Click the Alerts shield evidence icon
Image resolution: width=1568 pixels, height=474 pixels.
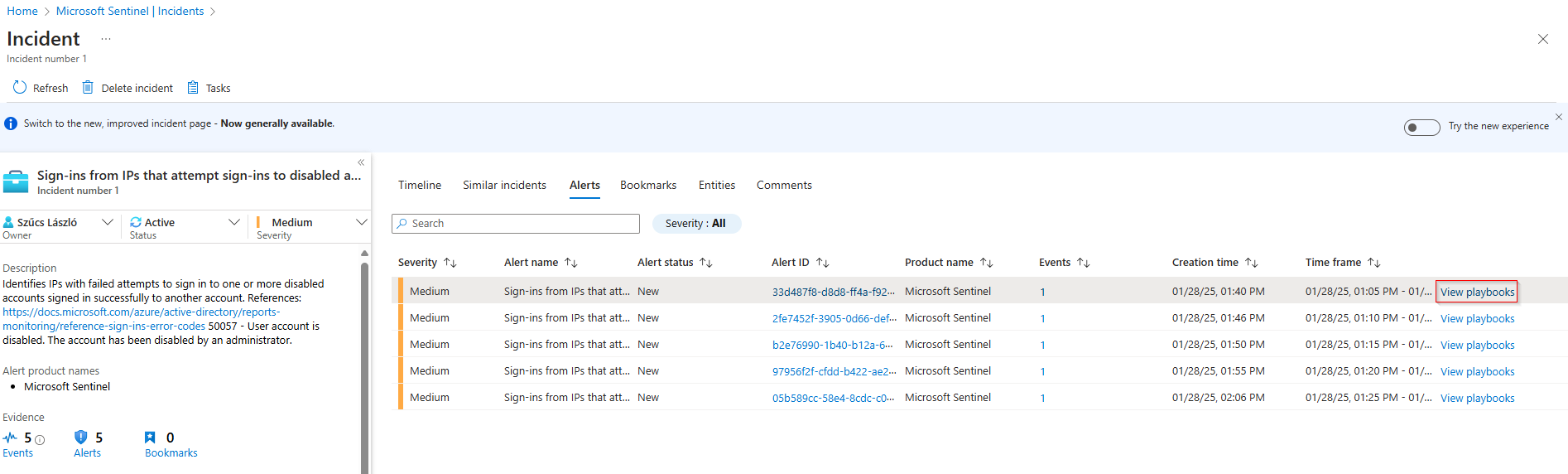pyautogui.click(x=80, y=438)
